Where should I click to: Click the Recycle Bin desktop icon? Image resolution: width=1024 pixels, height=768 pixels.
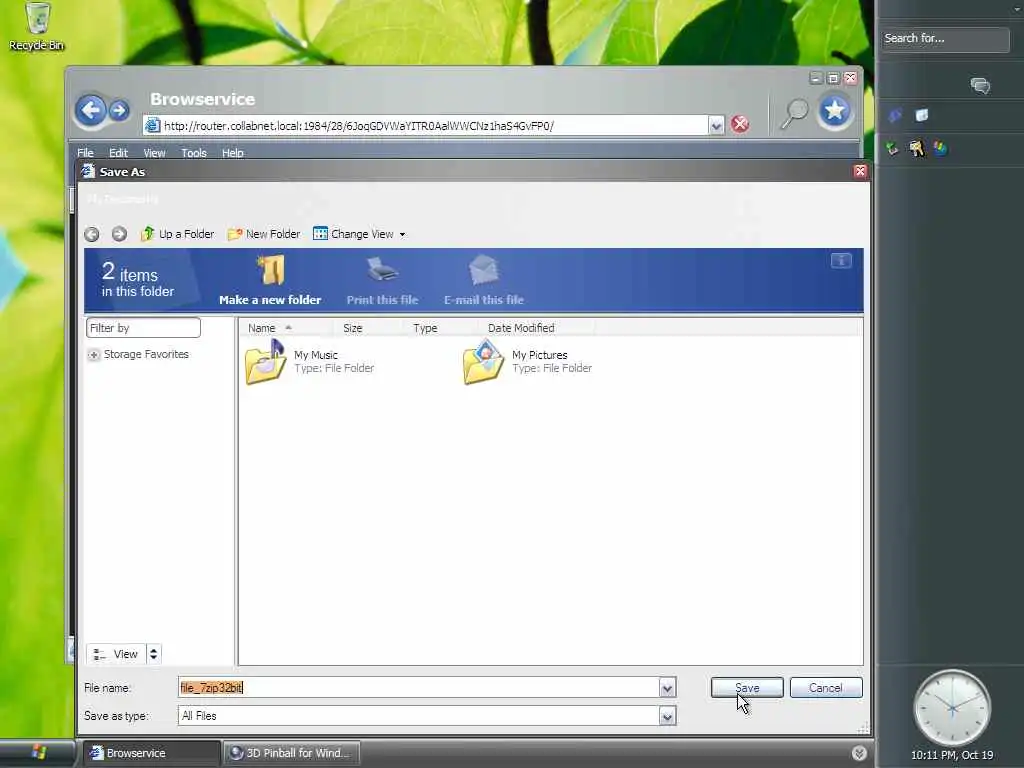[x=37, y=27]
